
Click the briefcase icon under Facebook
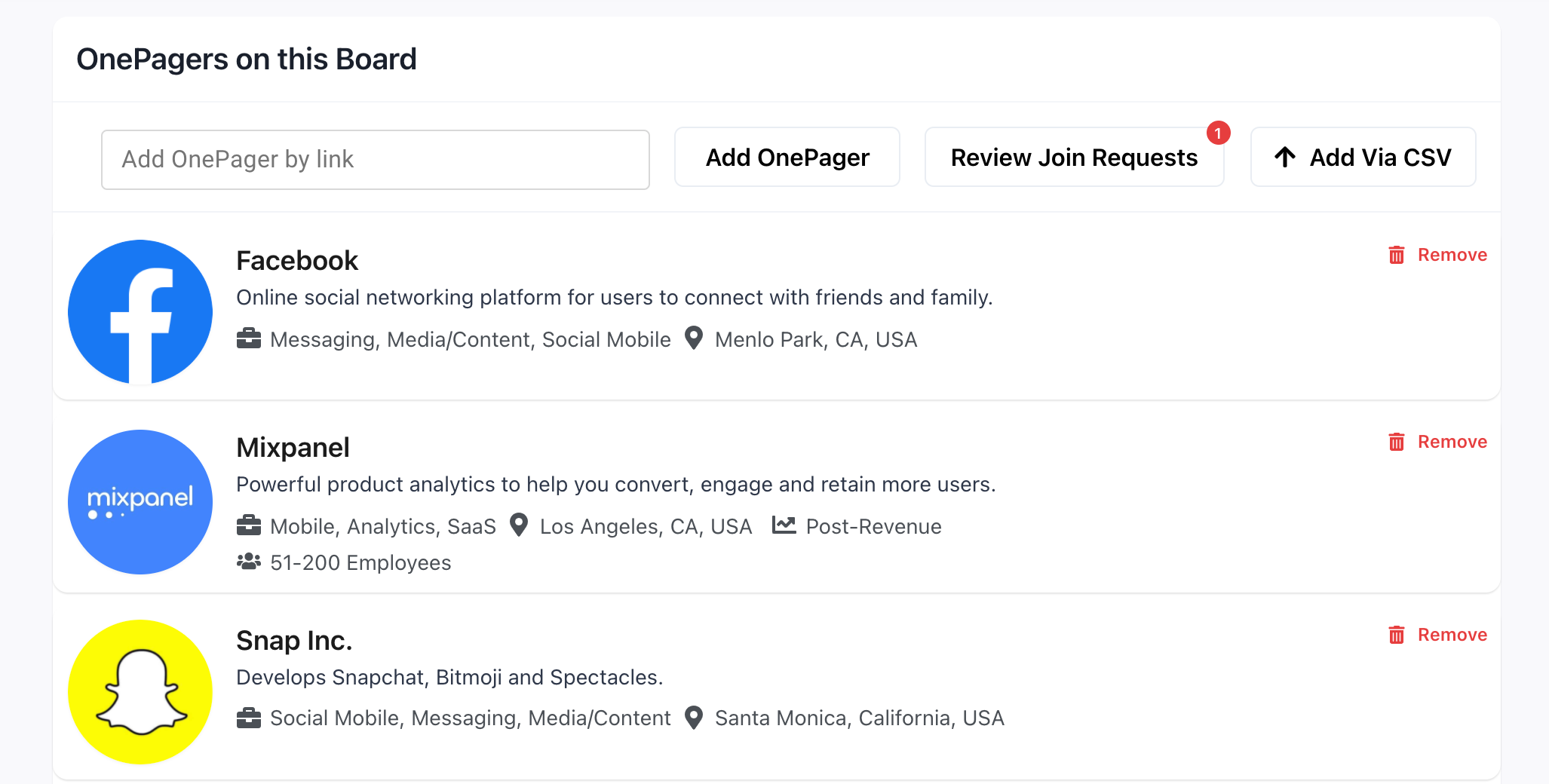249,338
